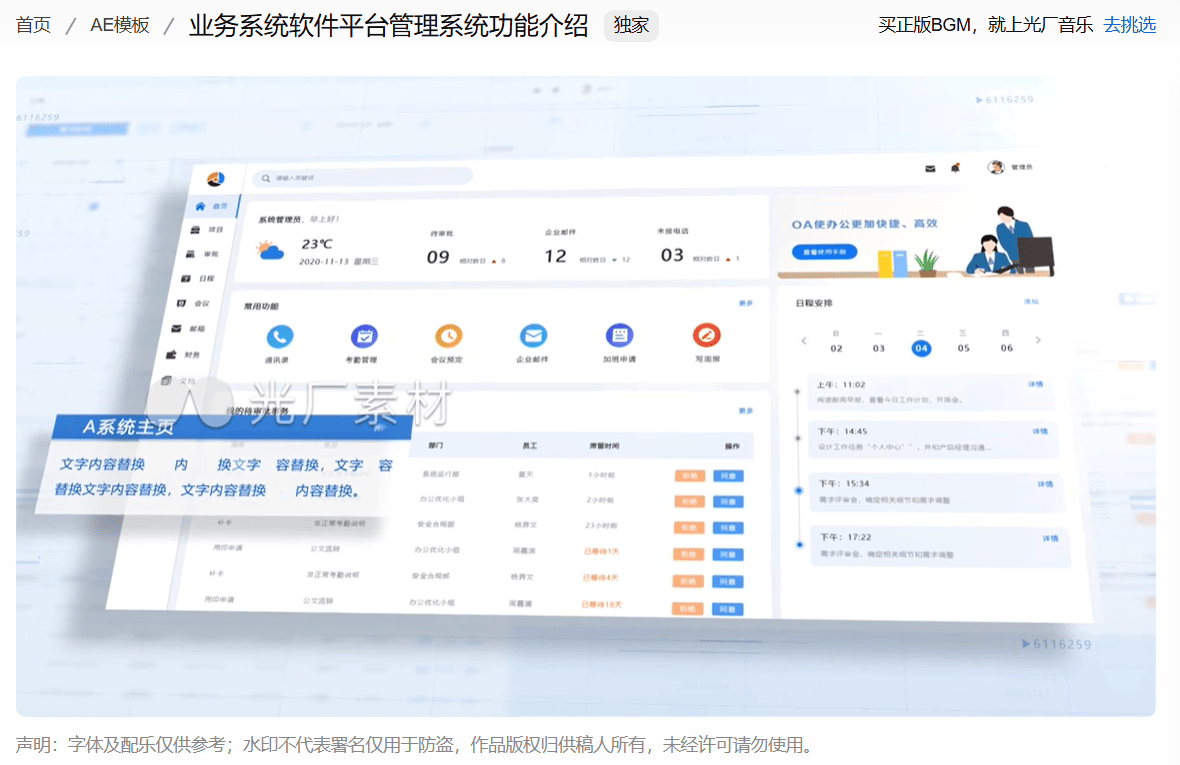The width and height of the screenshot is (1180, 765).
Task: Click the 会议预定 clock icon
Action: [x=448, y=336]
